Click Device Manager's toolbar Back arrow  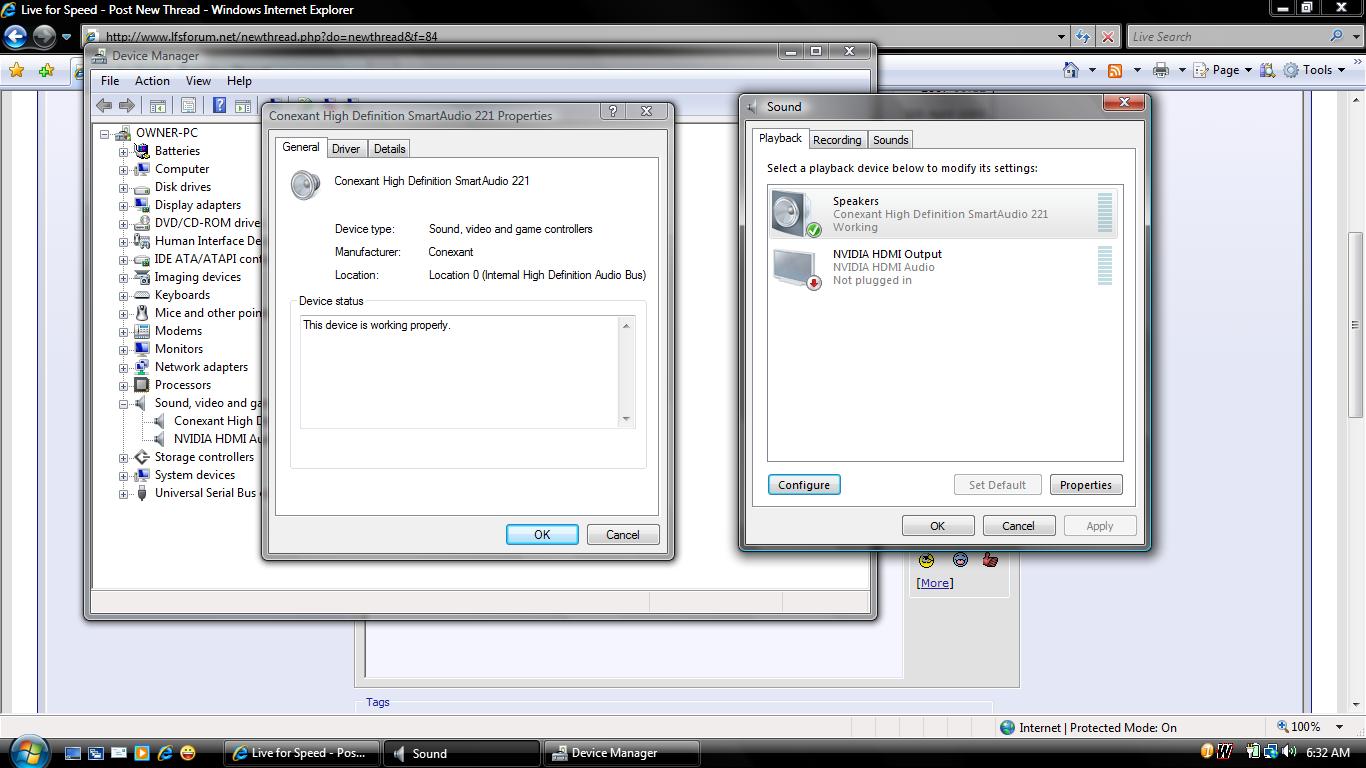click(x=104, y=105)
